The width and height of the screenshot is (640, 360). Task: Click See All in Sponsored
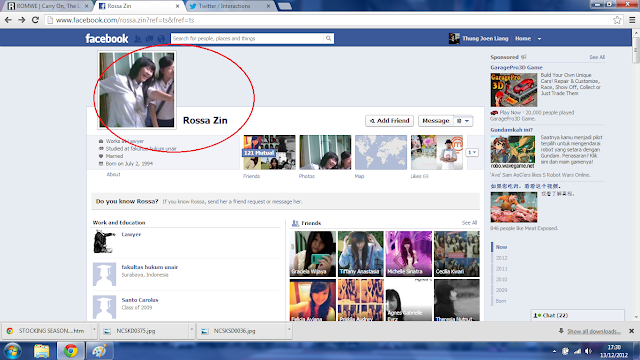coord(597,57)
